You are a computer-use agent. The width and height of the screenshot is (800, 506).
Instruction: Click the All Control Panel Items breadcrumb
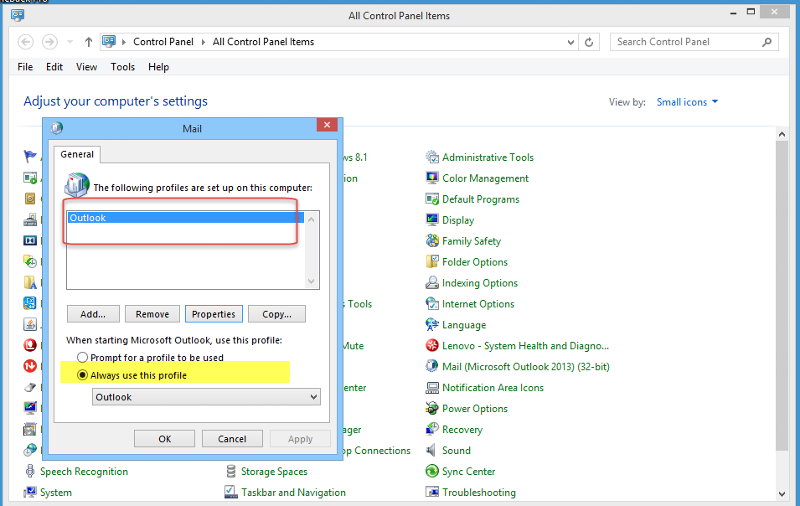[263, 42]
